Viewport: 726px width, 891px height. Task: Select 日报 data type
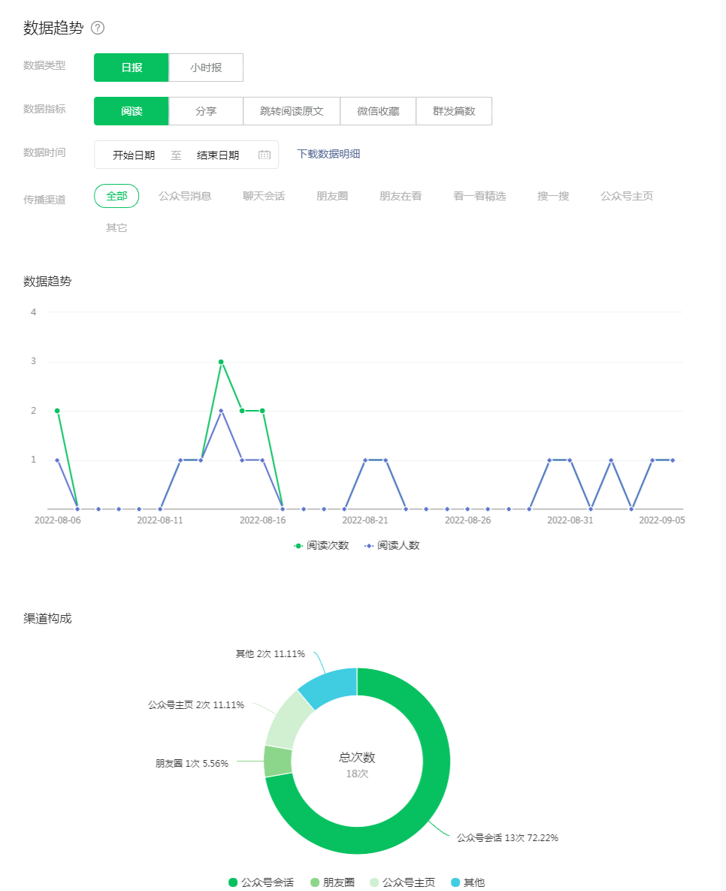131,68
